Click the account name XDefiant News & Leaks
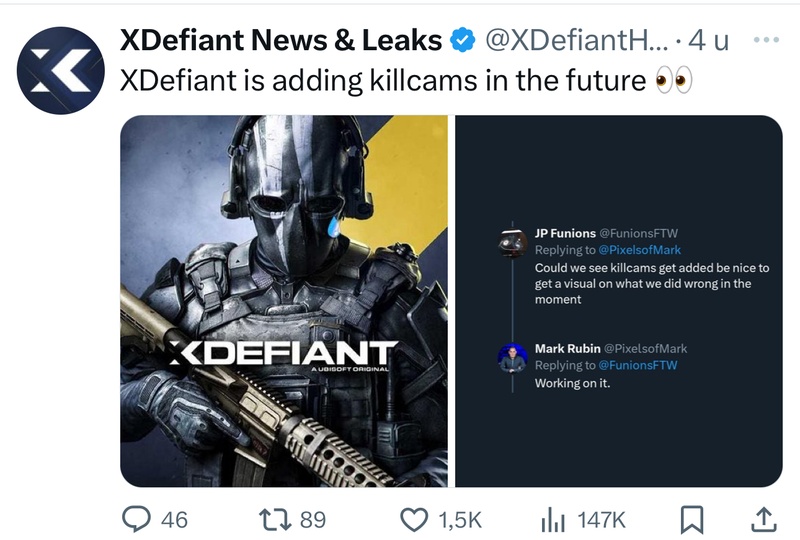This screenshot has height=540, width=800. (x=280, y=40)
